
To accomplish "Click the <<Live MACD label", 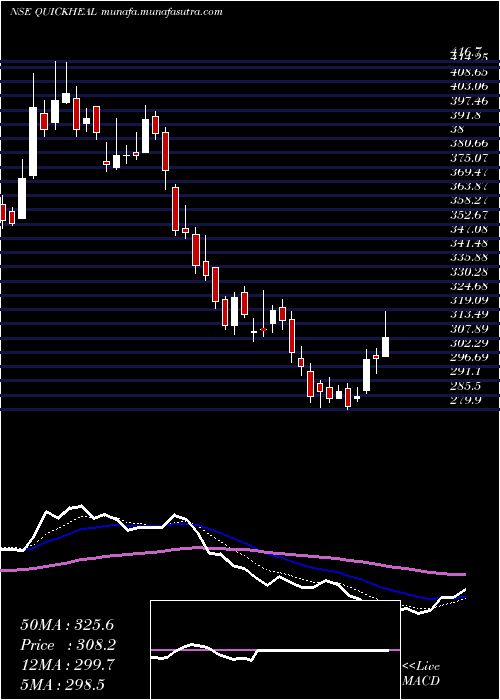I will (x=421, y=674).
